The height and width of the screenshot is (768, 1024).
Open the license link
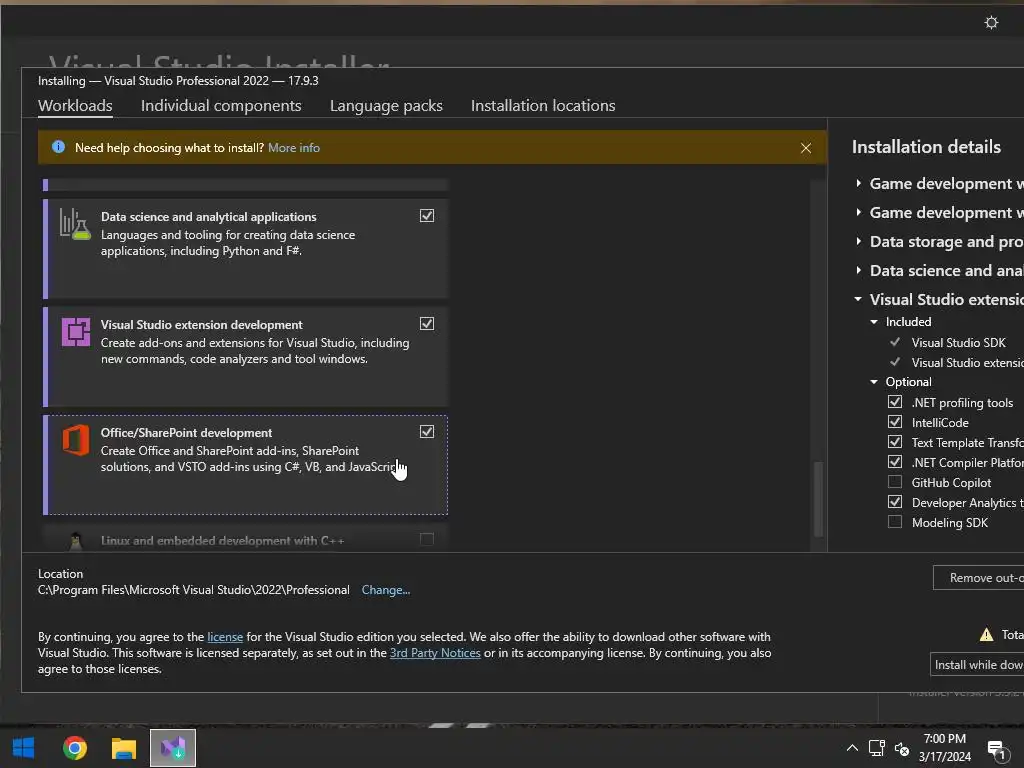[x=225, y=637]
